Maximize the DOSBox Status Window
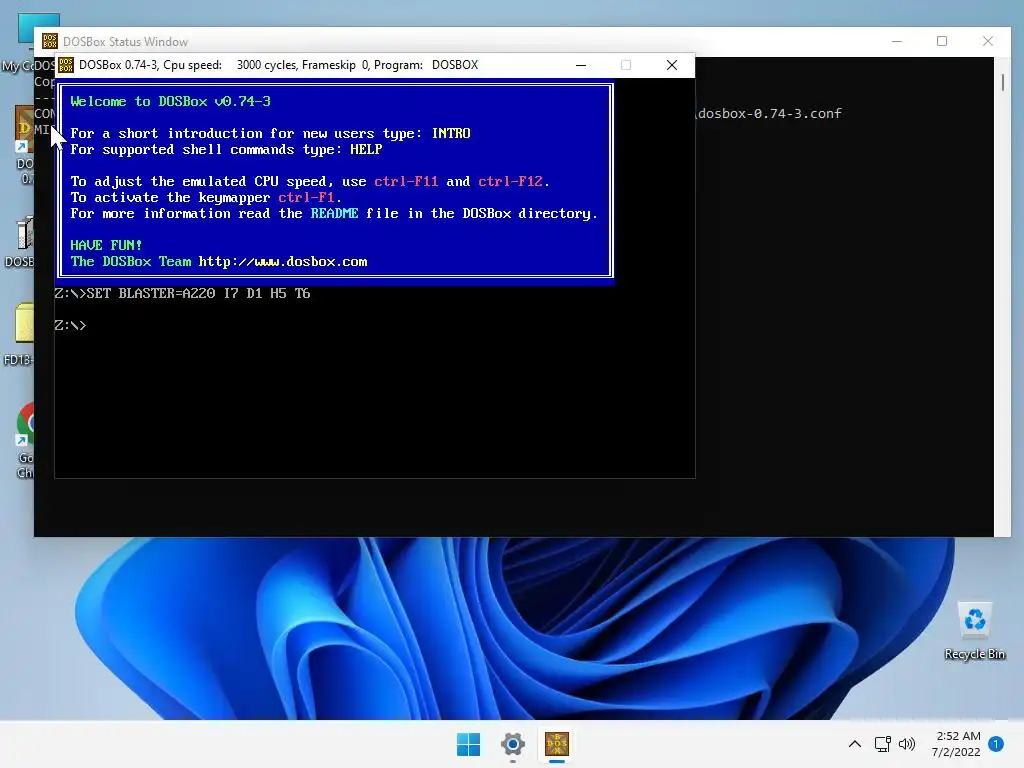 point(942,41)
